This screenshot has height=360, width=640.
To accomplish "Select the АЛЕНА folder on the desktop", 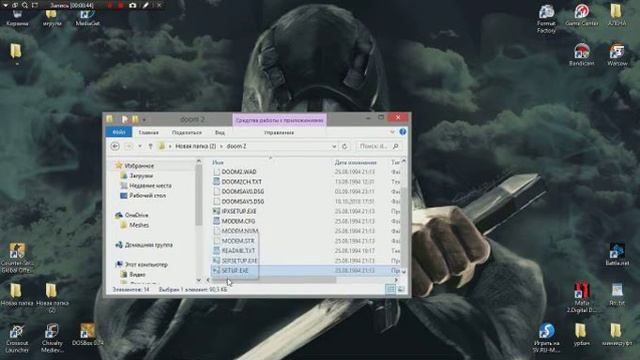I will pyautogui.click(x=616, y=16).
